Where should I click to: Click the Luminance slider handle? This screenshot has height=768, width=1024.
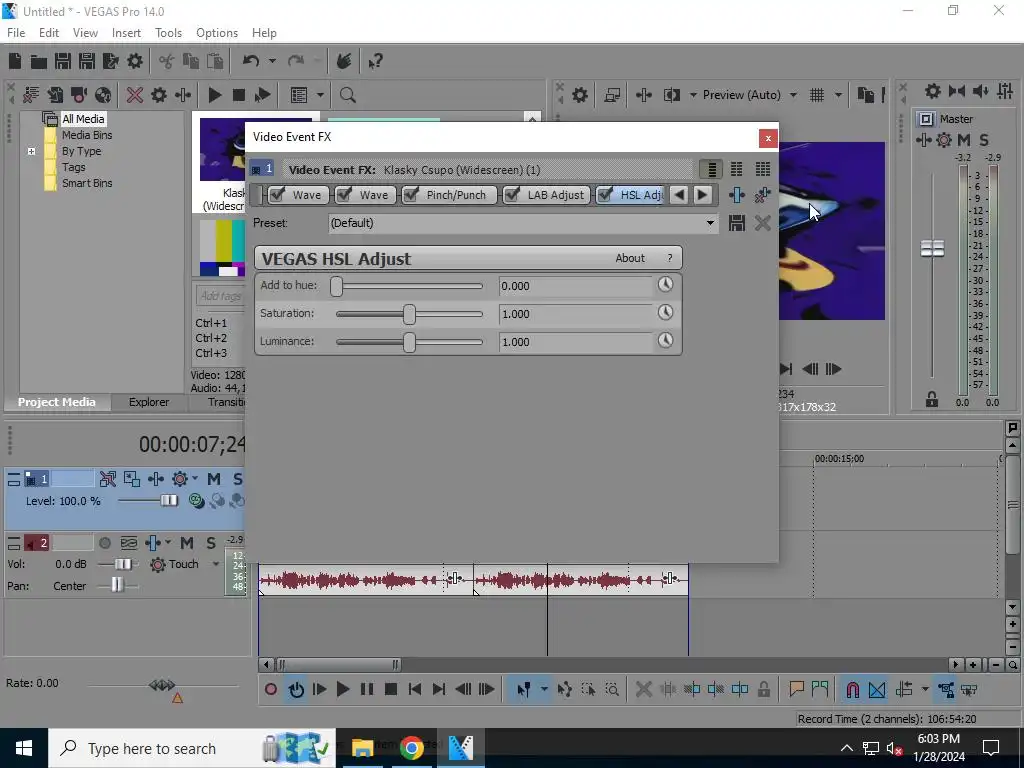pyautogui.click(x=409, y=342)
